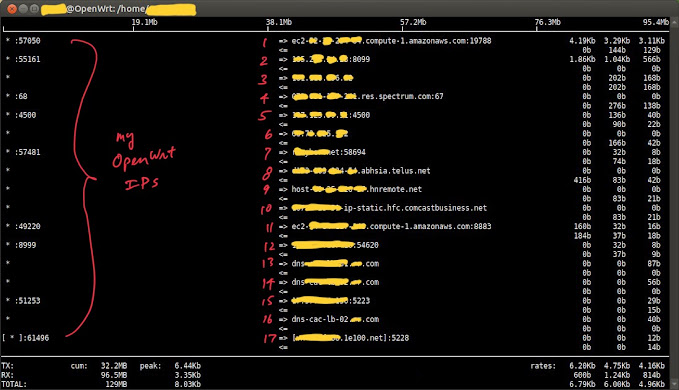The image size is (679, 390).
Task: Select local port ':57050'
Action: tap(27, 41)
